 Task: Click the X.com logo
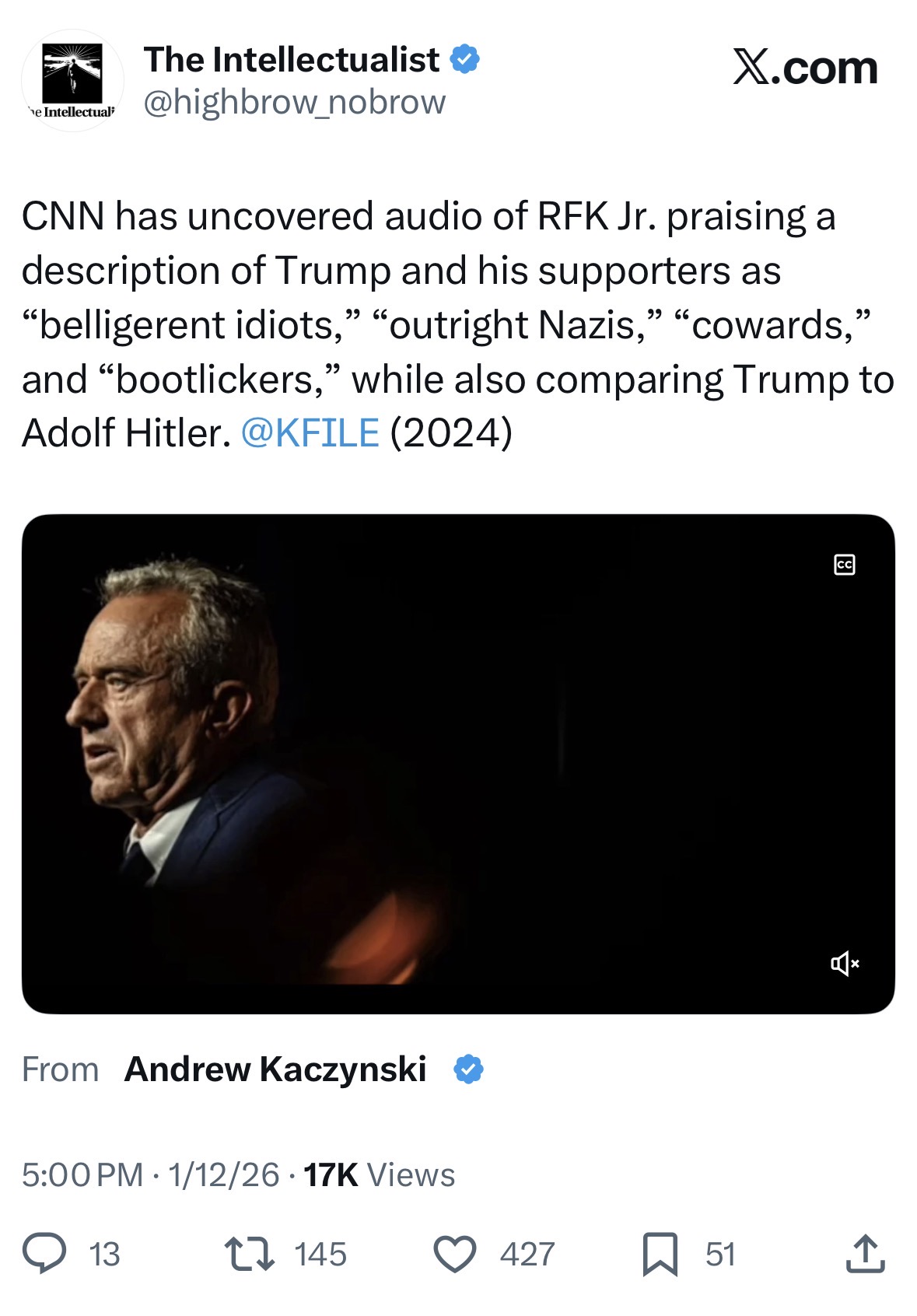tap(805, 68)
